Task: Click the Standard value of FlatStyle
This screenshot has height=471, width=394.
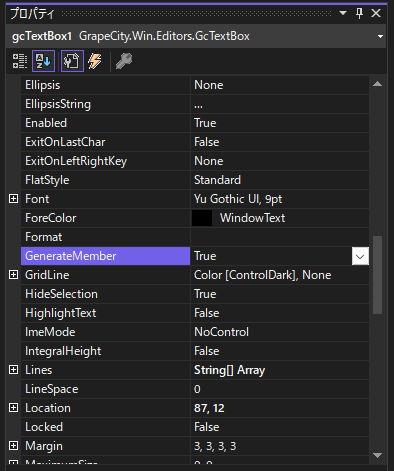Action: [217, 180]
